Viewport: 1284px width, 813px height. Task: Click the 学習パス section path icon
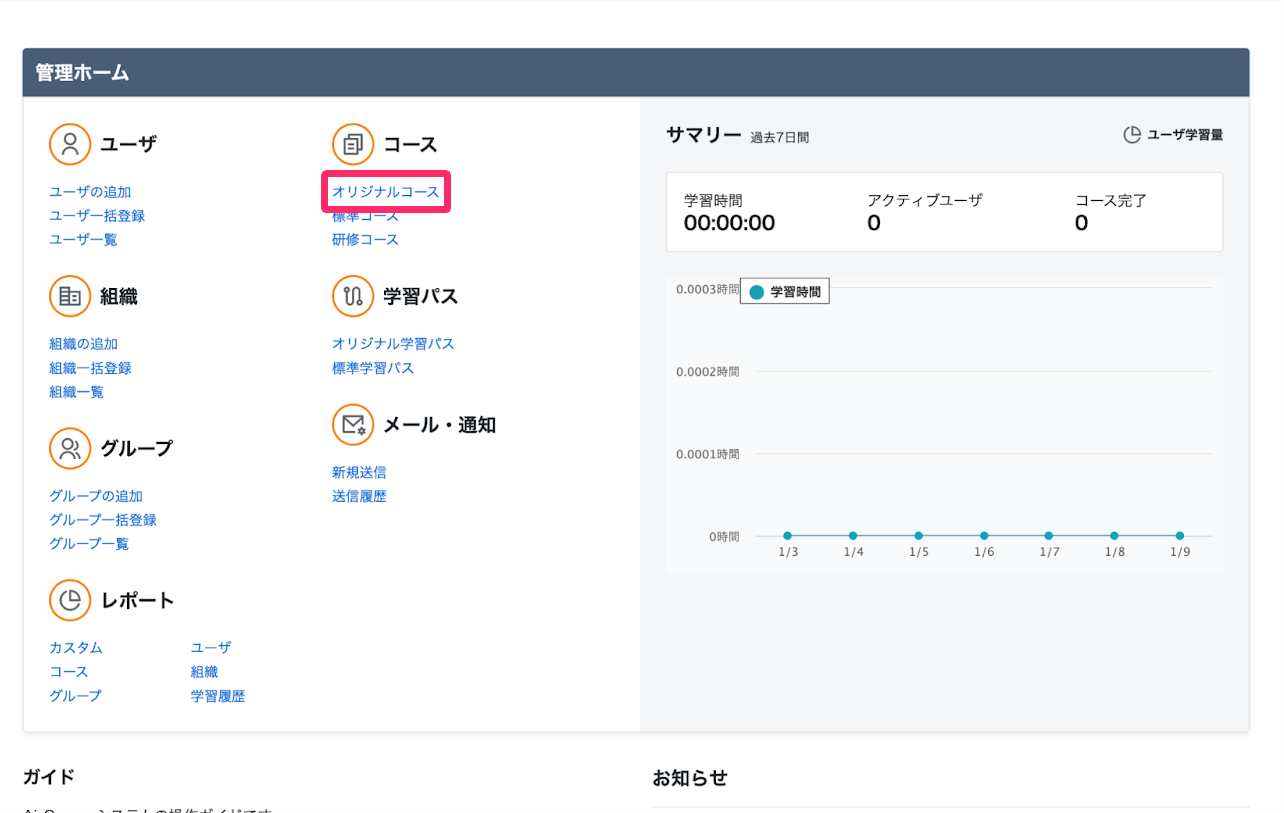353,296
